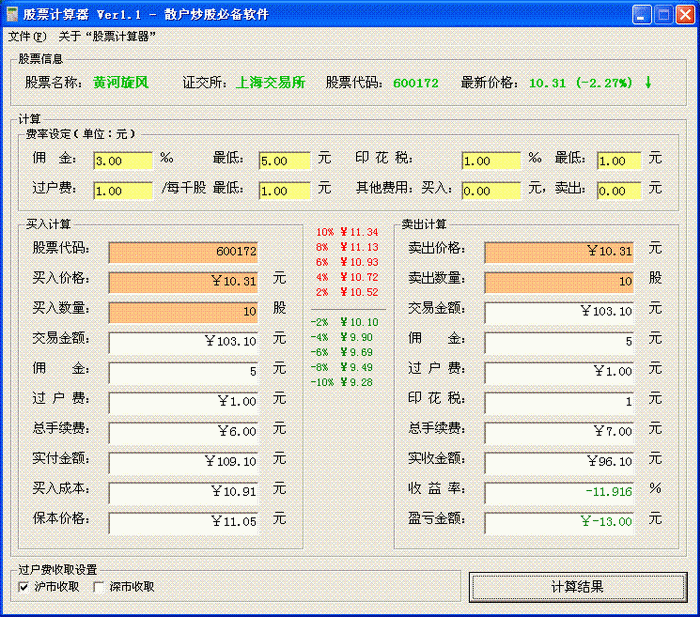This screenshot has height=617, width=700.
Task: Focus the 买入数量 input field
Action: tap(183, 312)
